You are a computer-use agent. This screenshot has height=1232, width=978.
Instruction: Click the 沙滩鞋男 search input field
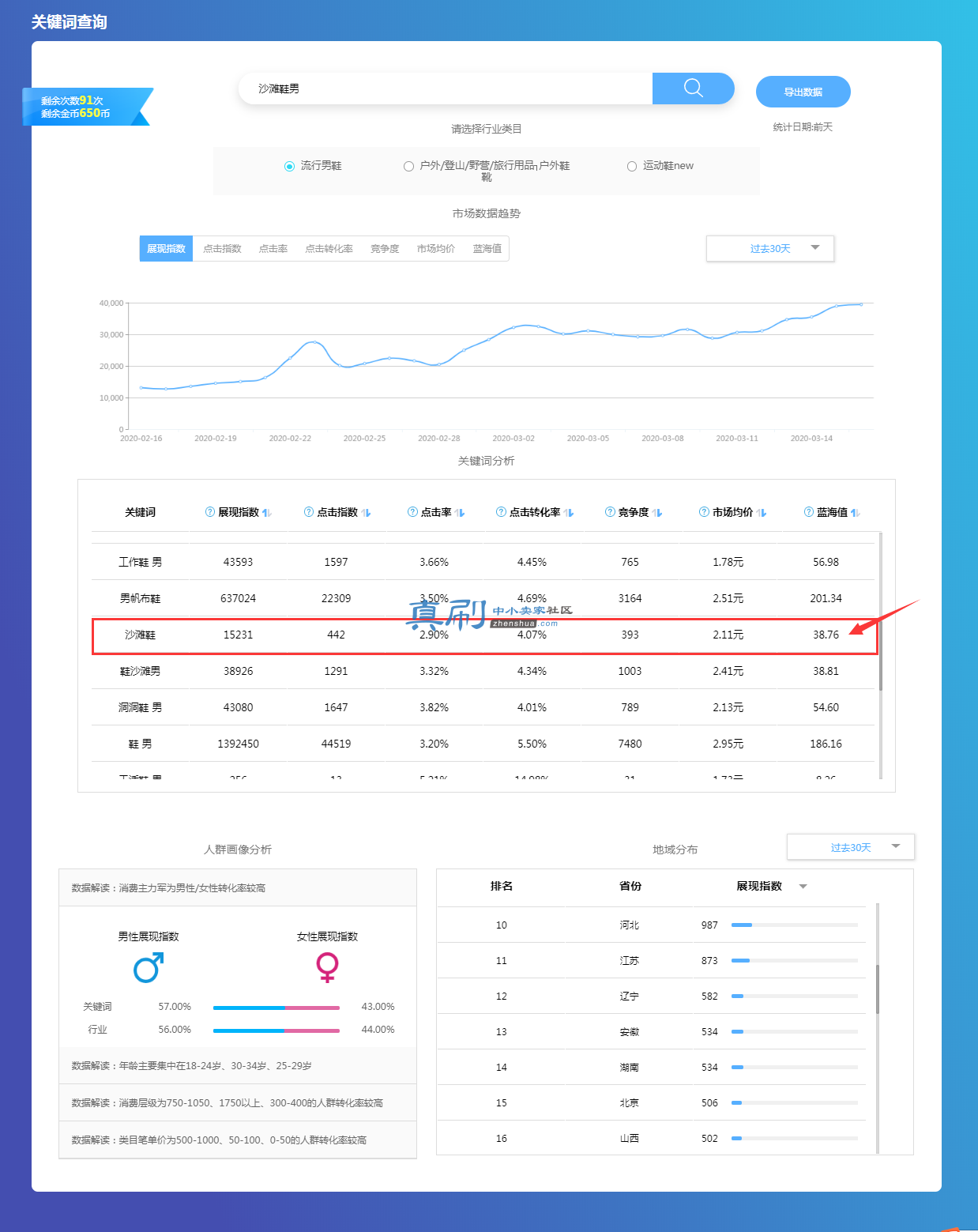446,89
